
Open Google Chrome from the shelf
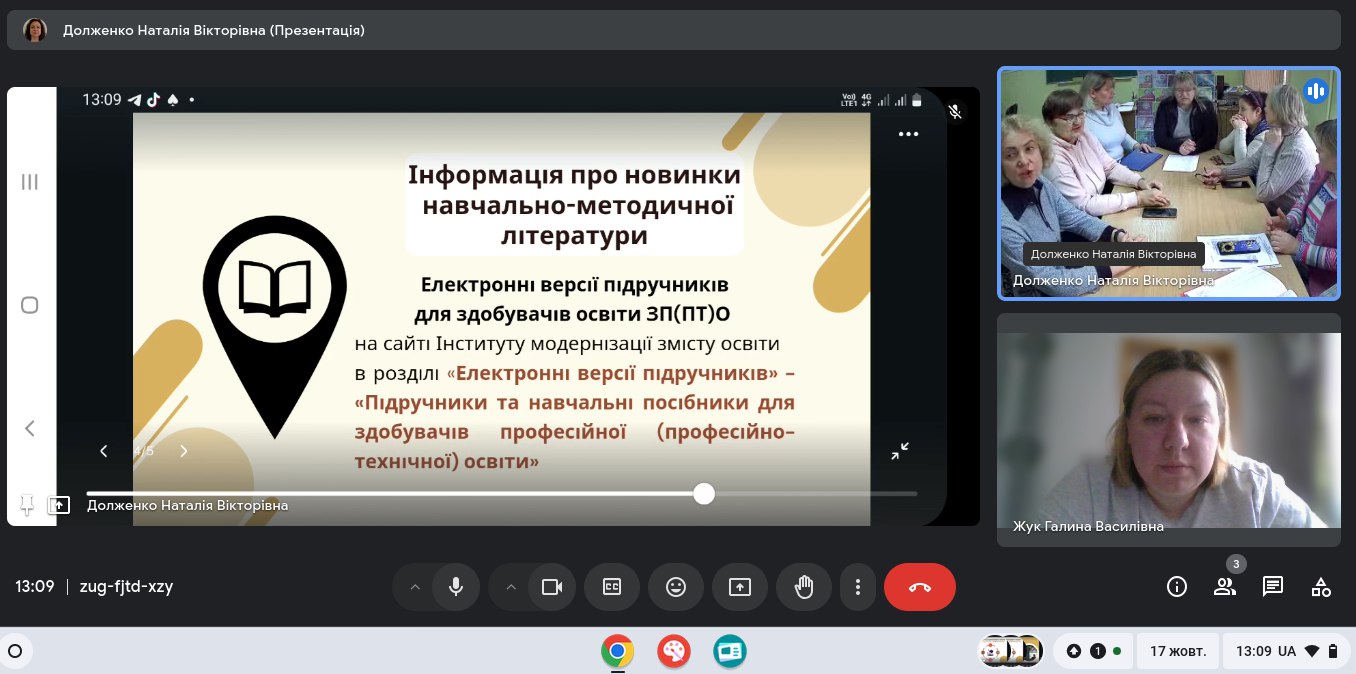tap(618, 652)
